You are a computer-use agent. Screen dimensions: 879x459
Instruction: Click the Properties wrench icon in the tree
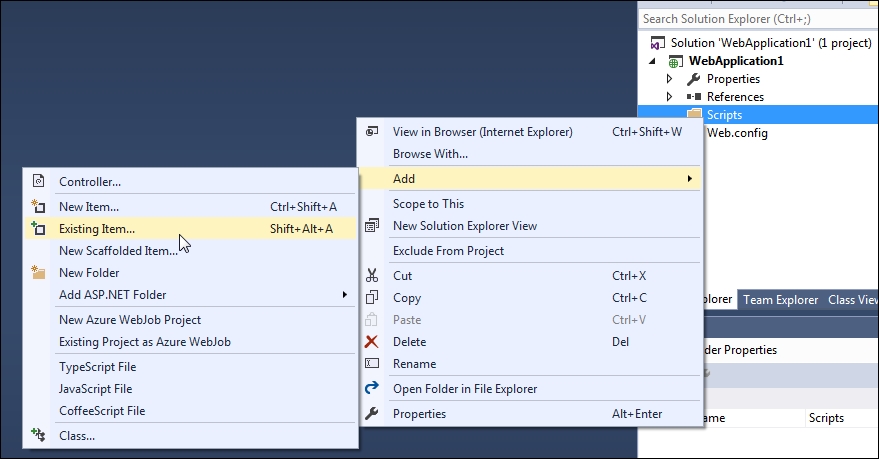click(x=693, y=79)
